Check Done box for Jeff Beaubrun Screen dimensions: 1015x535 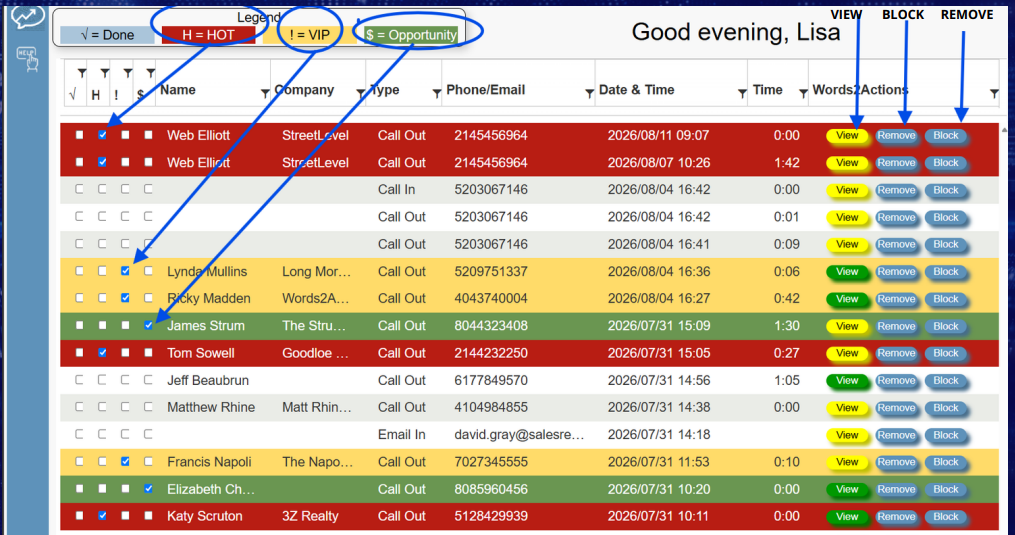[79, 380]
